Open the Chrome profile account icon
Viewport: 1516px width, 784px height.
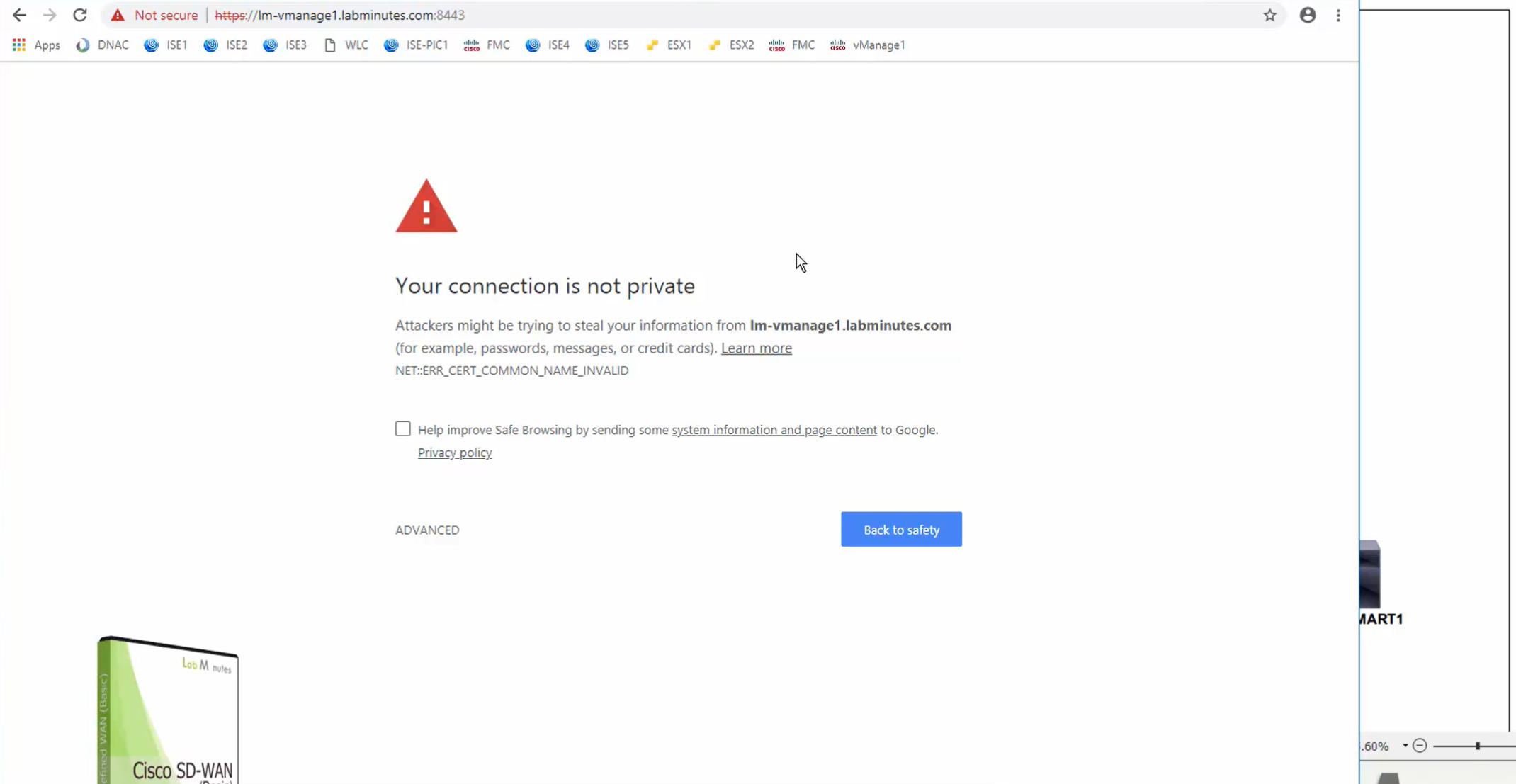coord(1307,15)
